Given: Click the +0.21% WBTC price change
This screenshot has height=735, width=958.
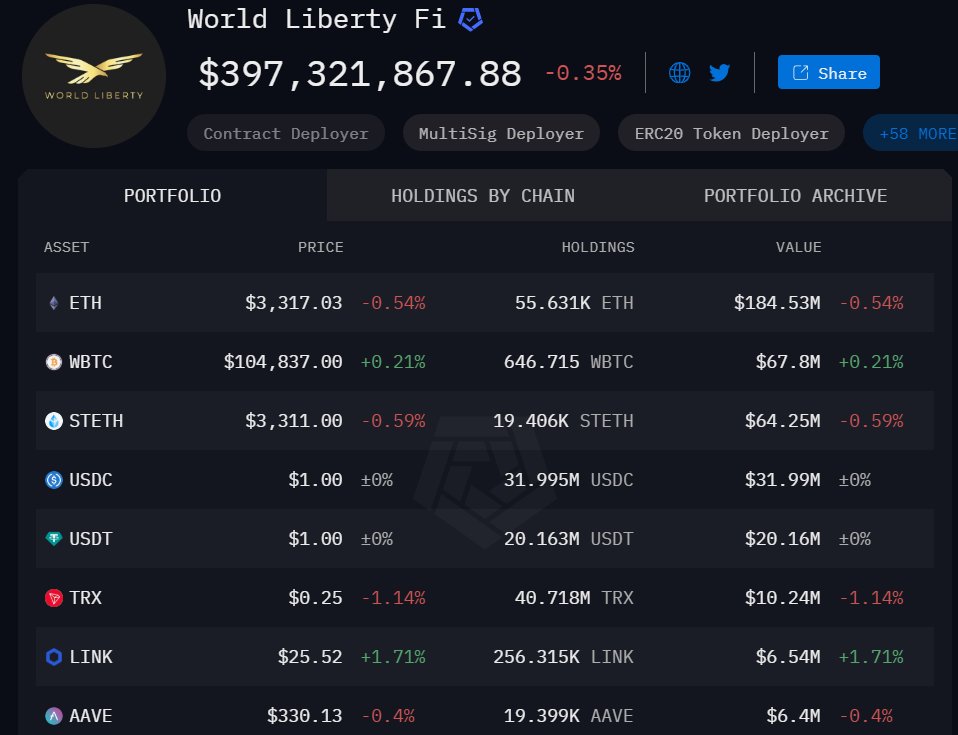Looking at the screenshot, I should (x=393, y=362).
